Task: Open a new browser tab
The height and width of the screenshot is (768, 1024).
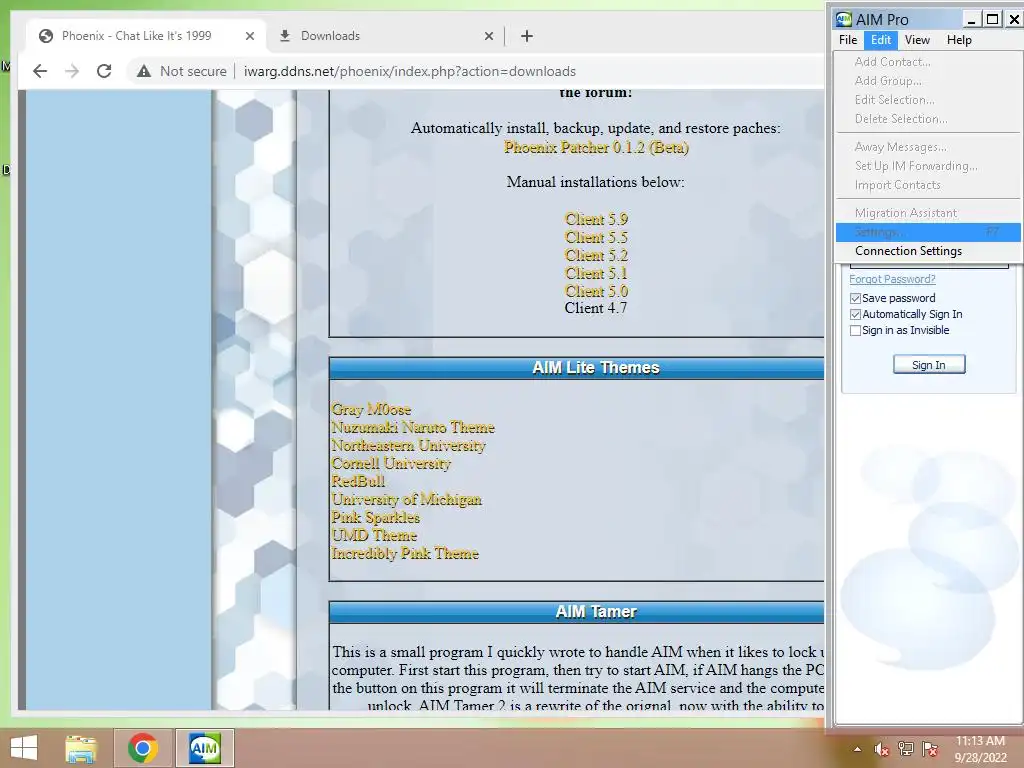Action: 527,36
